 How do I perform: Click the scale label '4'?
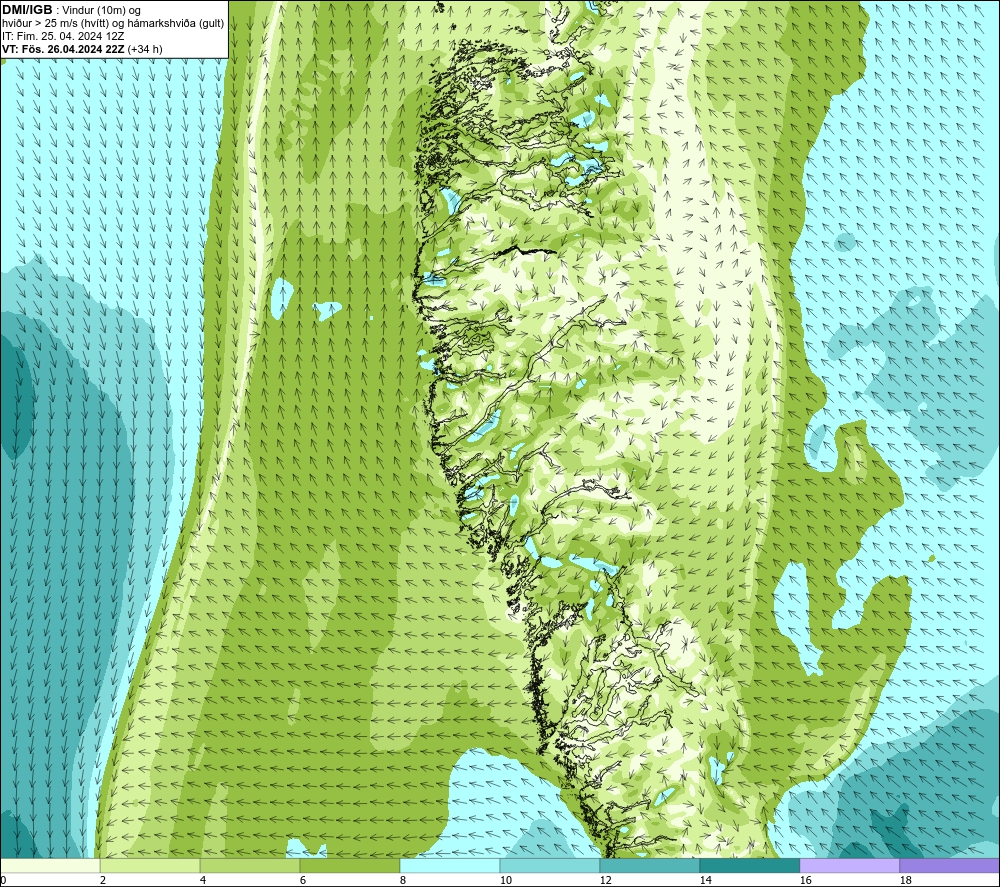pyautogui.click(x=203, y=880)
